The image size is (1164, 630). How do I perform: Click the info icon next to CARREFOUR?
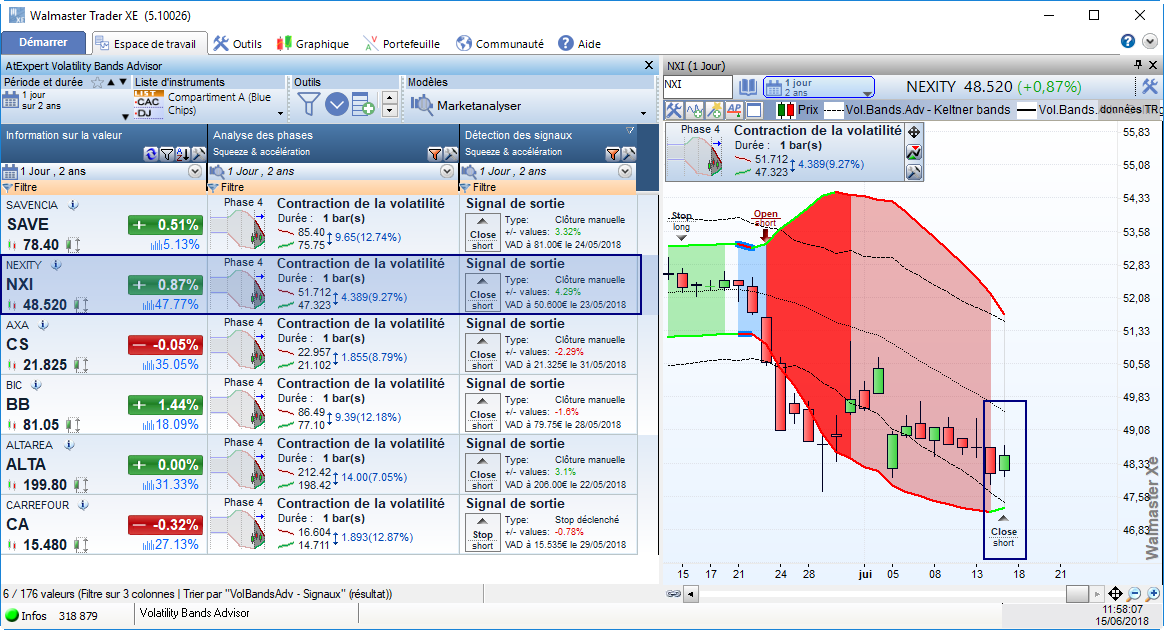coord(84,505)
